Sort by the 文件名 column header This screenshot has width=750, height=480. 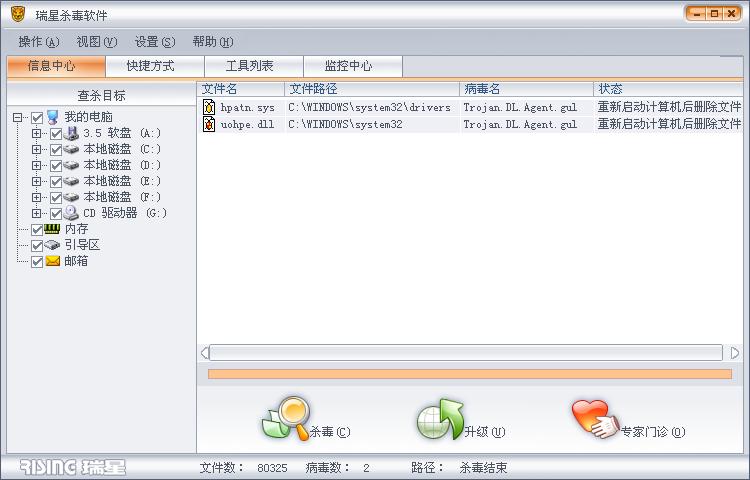click(241, 89)
